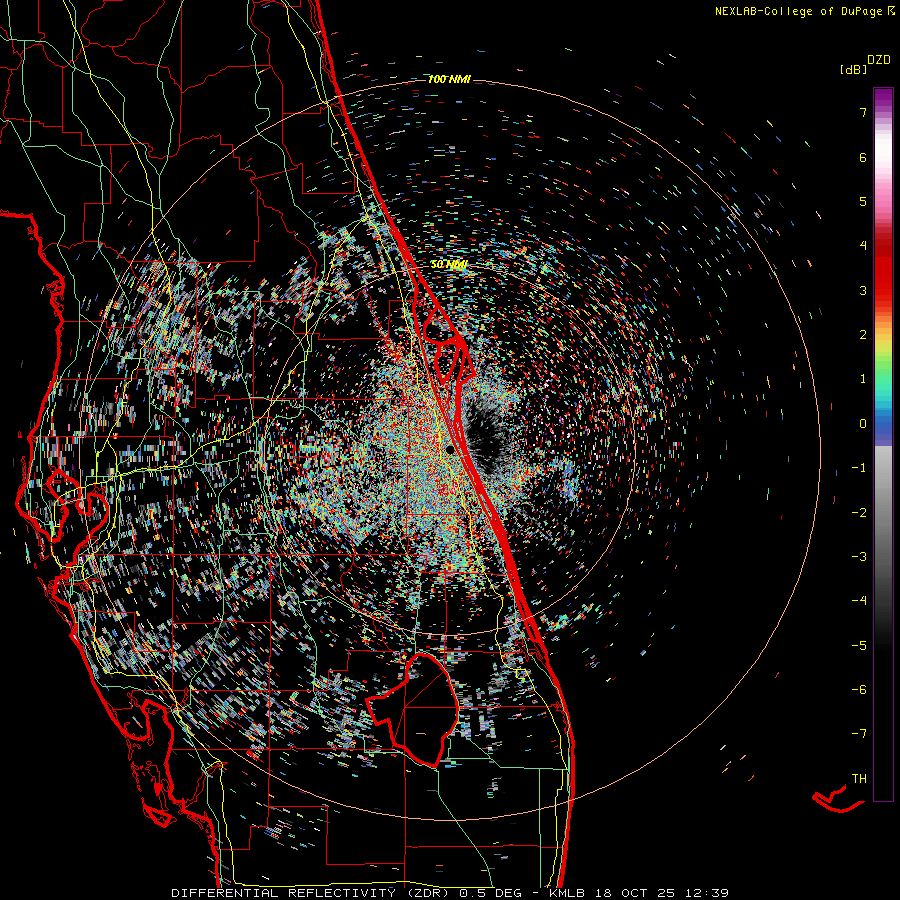
Task: Click the positive 2 value on dB scale
Action: tap(863, 335)
